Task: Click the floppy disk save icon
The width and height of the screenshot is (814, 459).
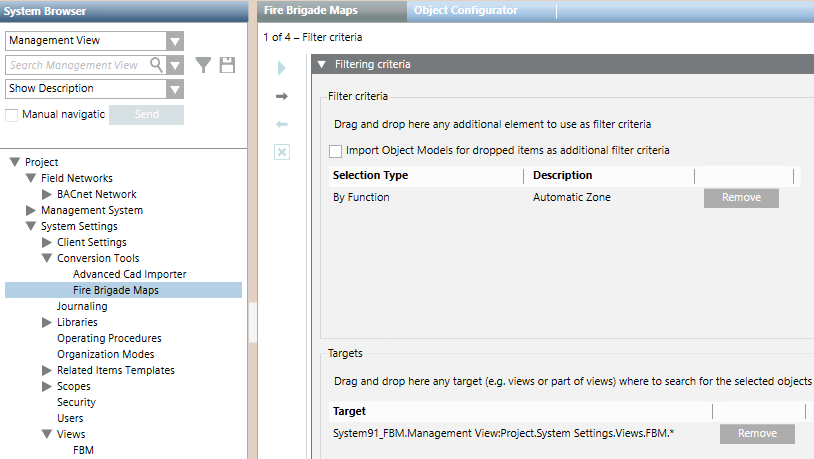Action: (227, 65)
